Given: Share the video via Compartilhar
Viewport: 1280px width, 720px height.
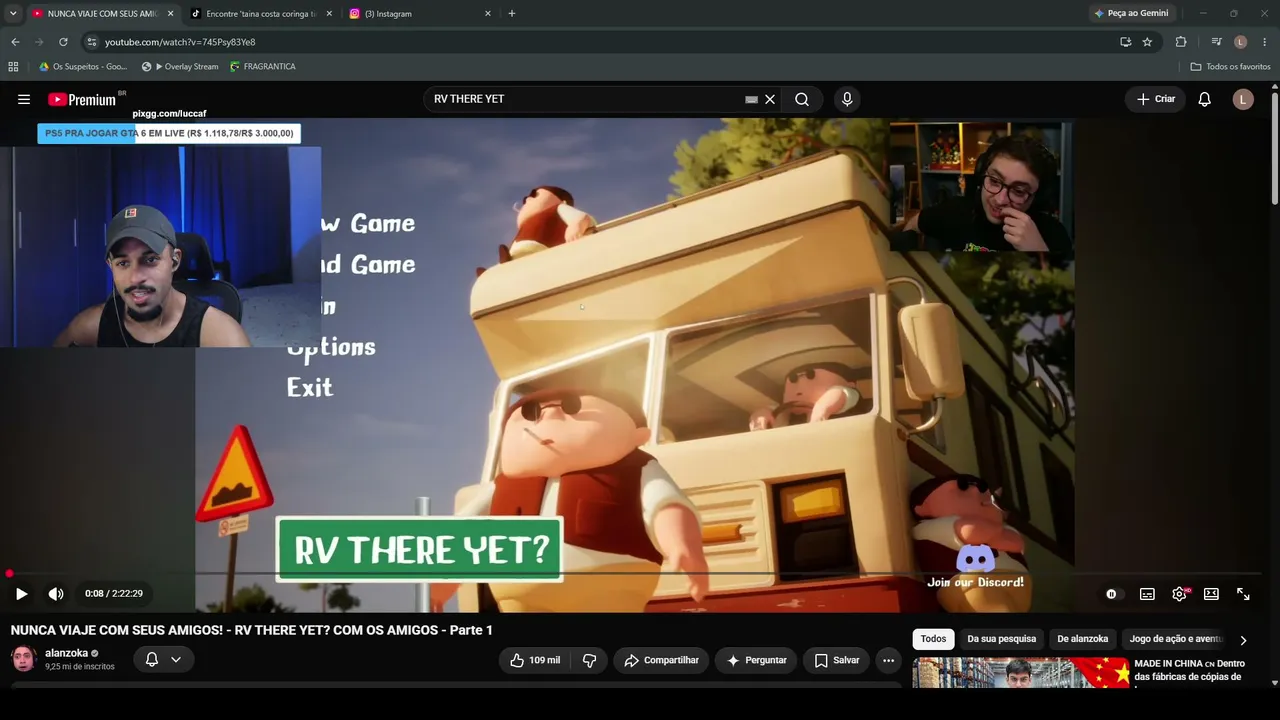Looking at the screenshot, I should pos(661,660).
